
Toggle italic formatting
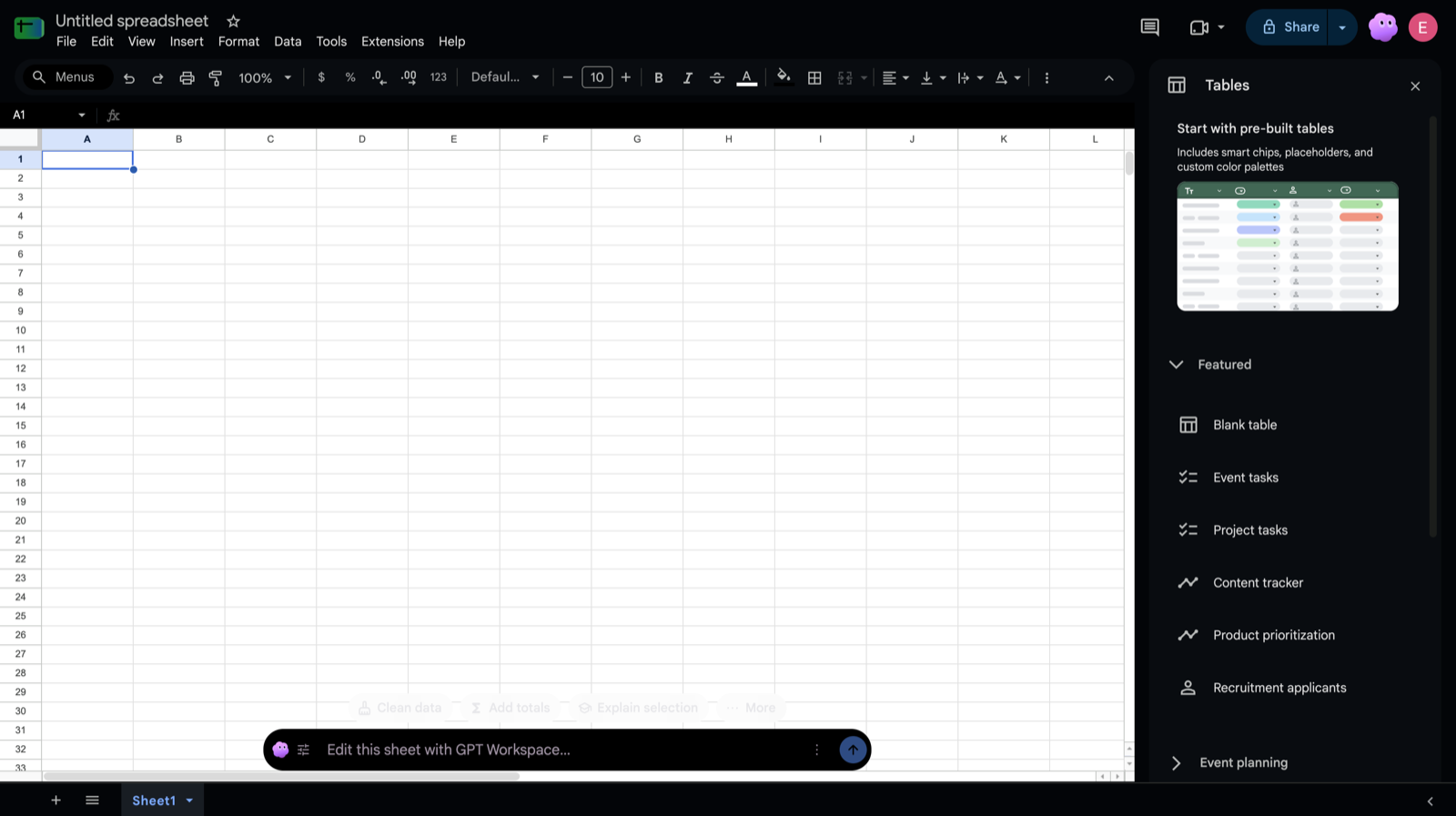click(x=688, y=77)
